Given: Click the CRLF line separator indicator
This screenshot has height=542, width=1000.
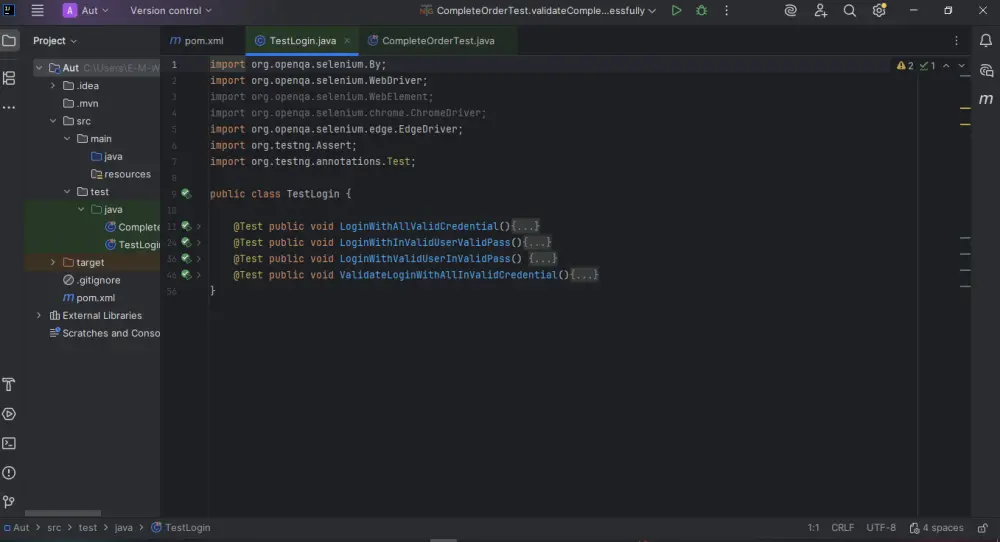Looking at the screenshot, I should pyautogui.click(x=842, y=527).
